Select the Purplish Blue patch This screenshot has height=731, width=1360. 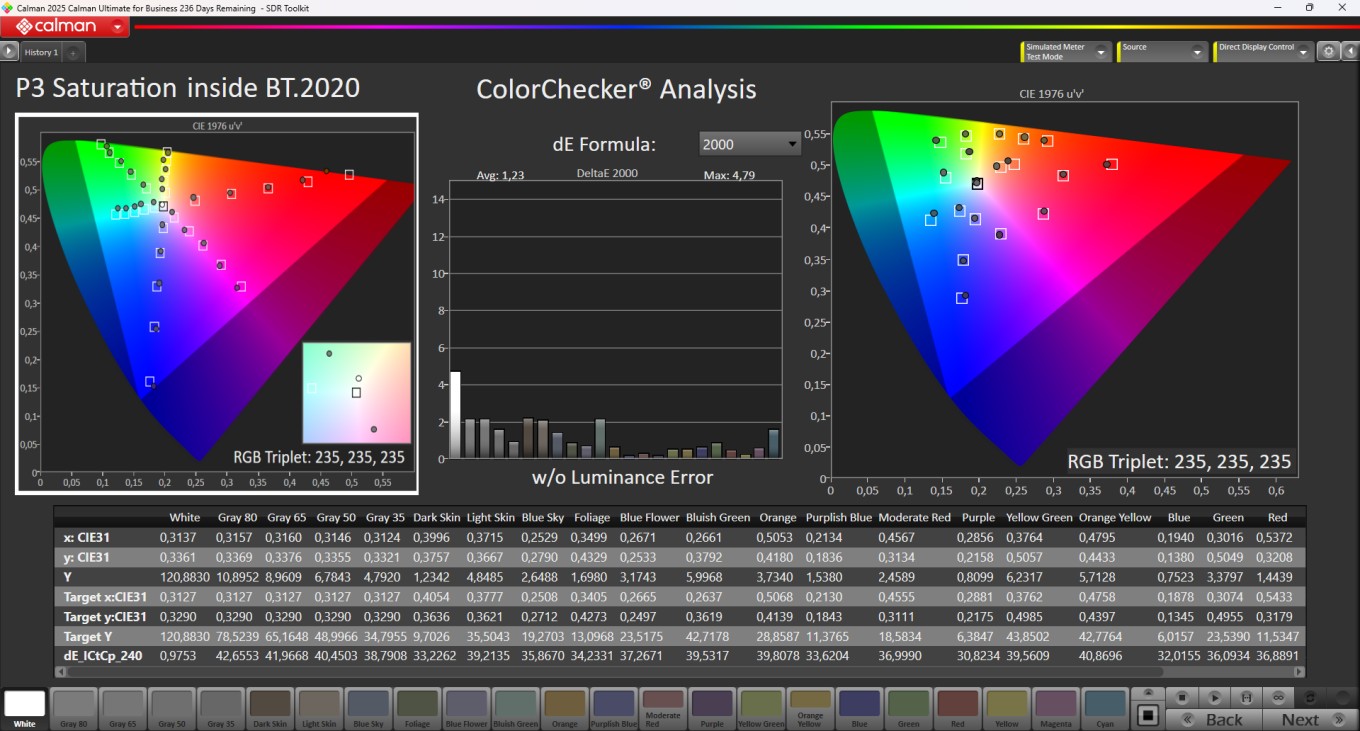[613, 708]
